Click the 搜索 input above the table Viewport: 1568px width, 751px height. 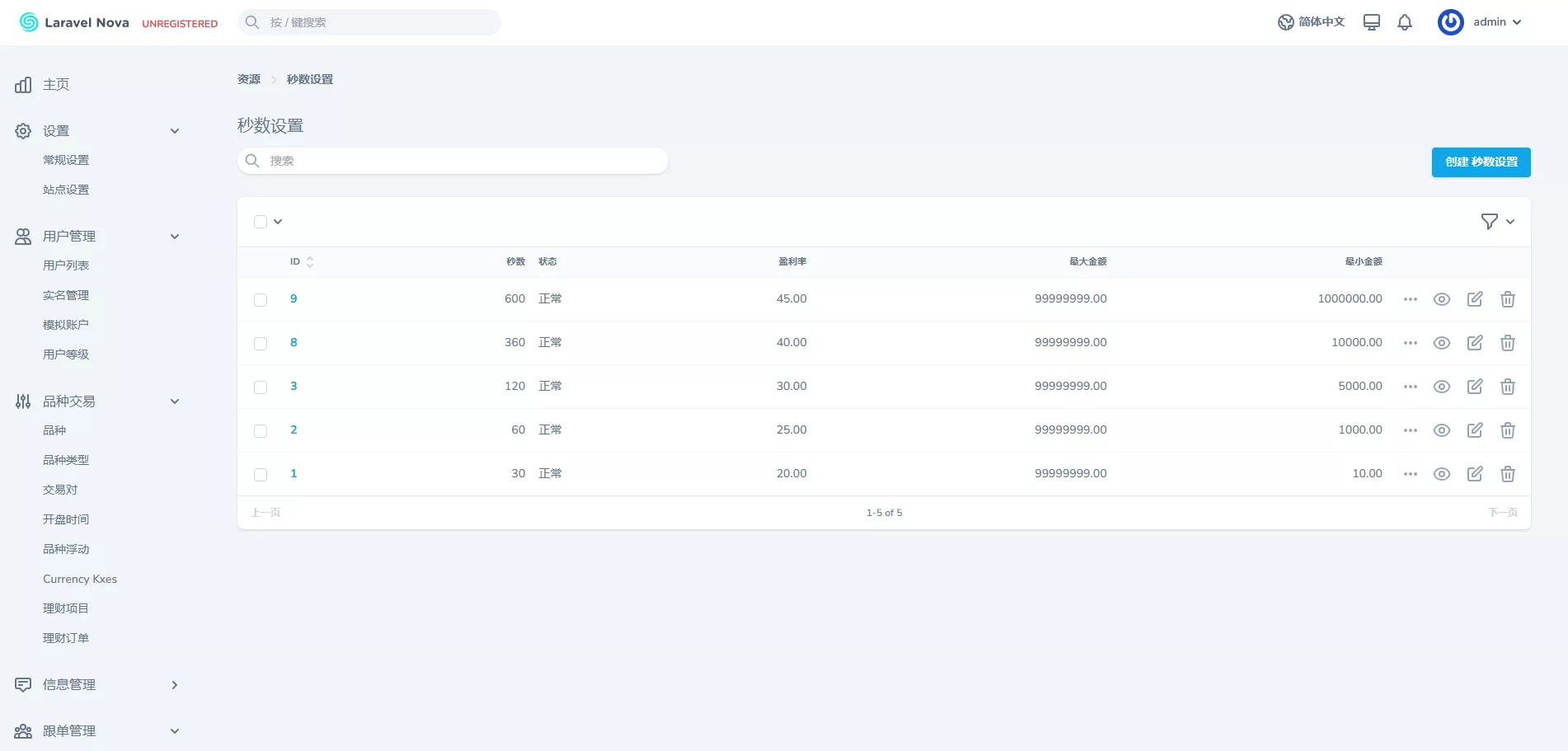tap(462, 161)
